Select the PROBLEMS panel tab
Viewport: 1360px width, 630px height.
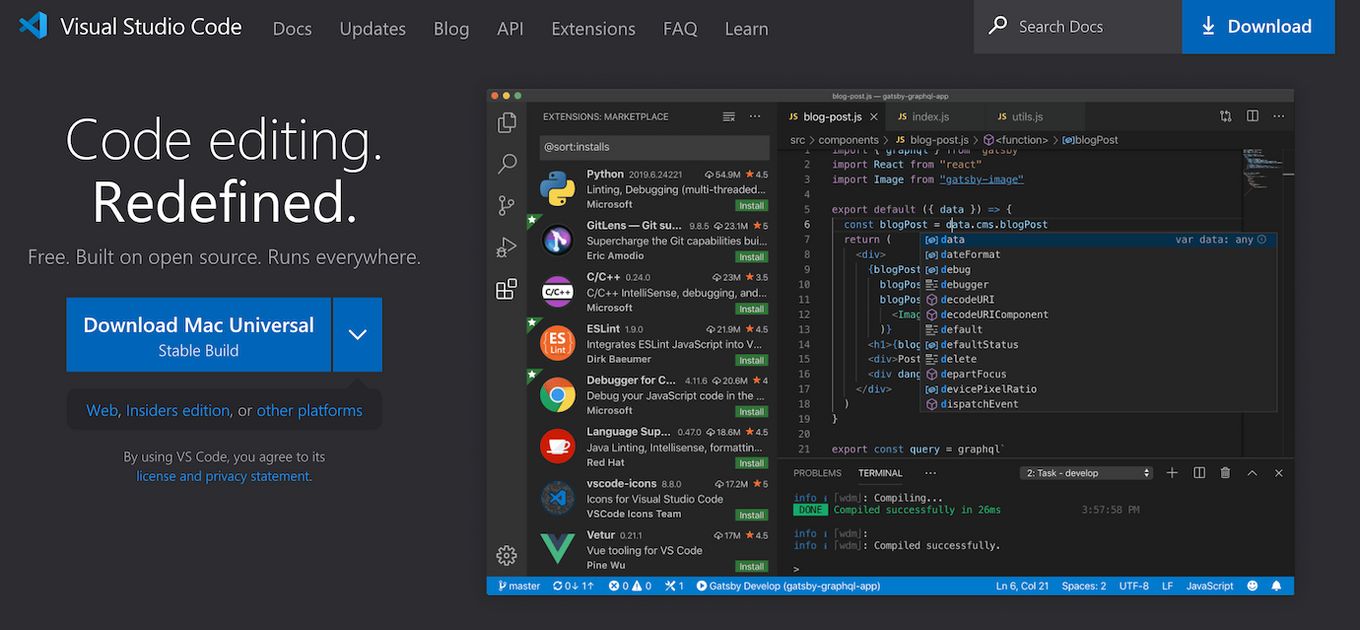click(817, 473)
